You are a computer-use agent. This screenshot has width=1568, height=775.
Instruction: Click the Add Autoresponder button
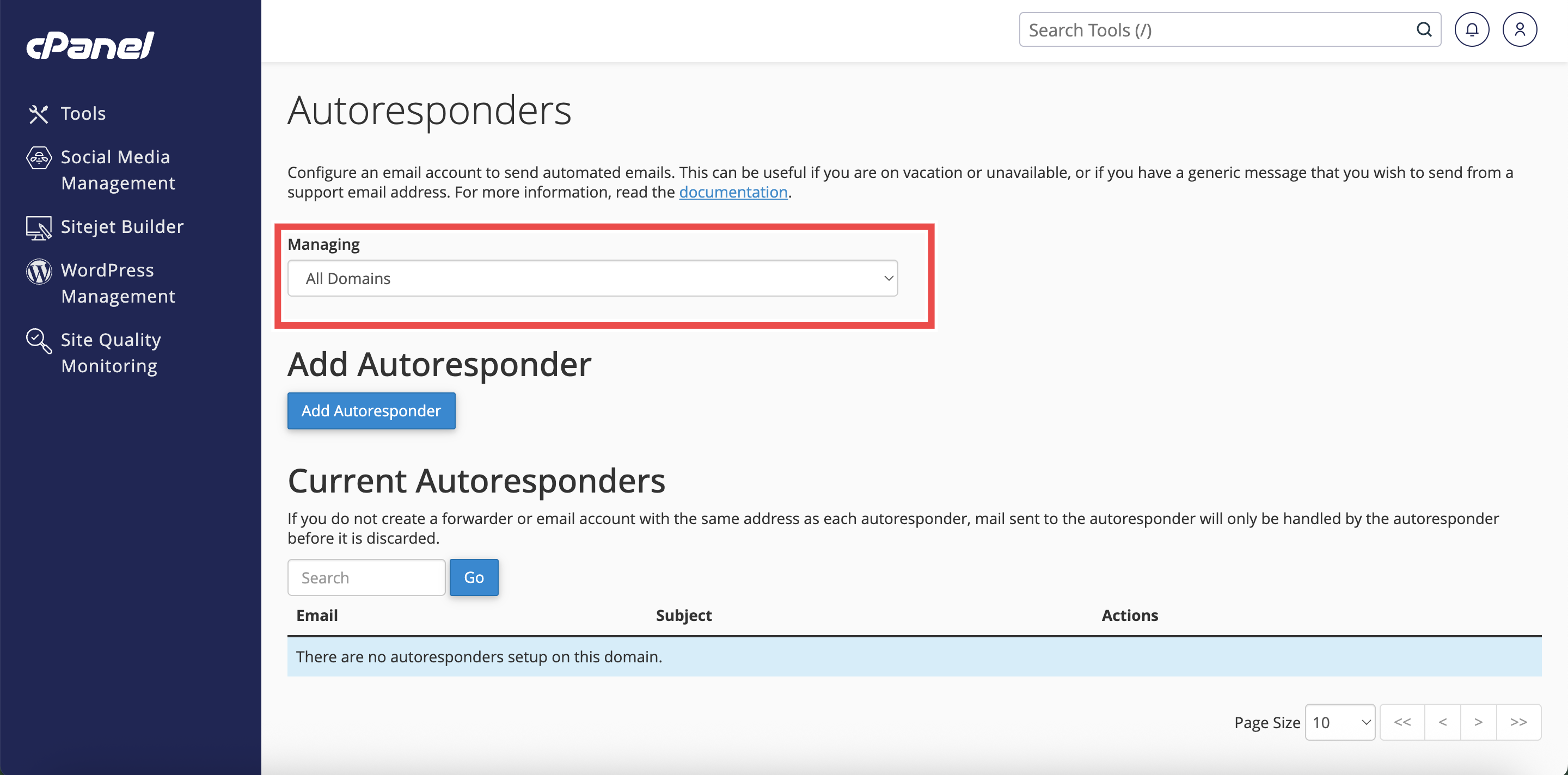[x=371, y=410]
